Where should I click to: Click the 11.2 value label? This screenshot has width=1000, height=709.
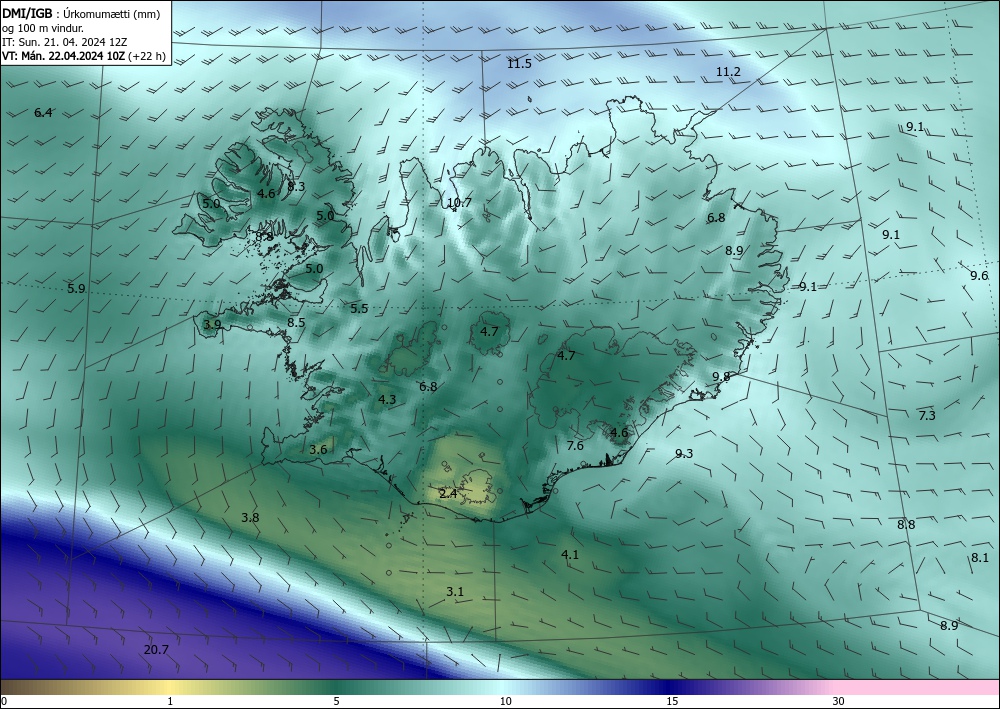pyautogui.click(x=728, y=72)
